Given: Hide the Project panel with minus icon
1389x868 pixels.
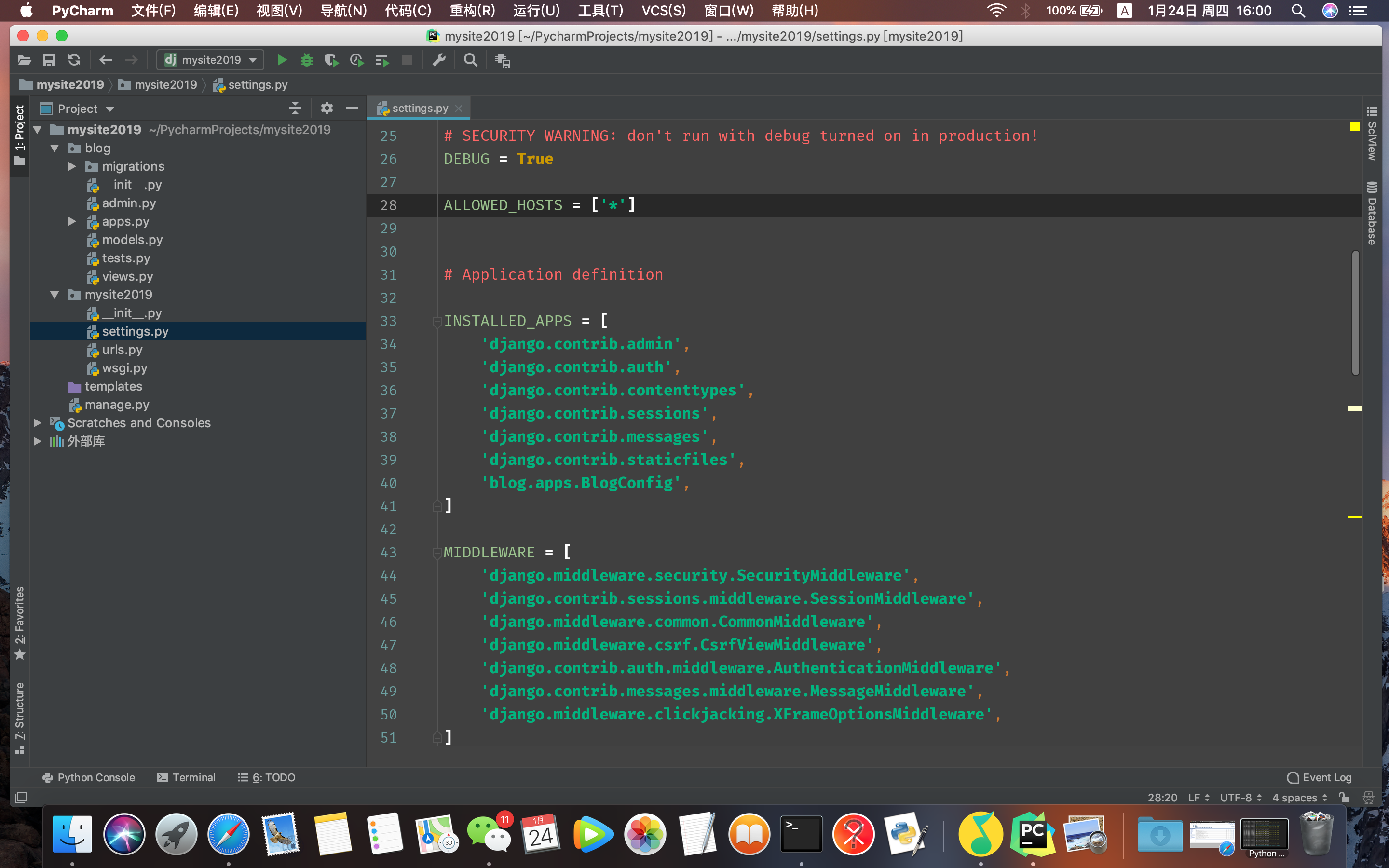Looking at the screenshot, I should [352, 108].
